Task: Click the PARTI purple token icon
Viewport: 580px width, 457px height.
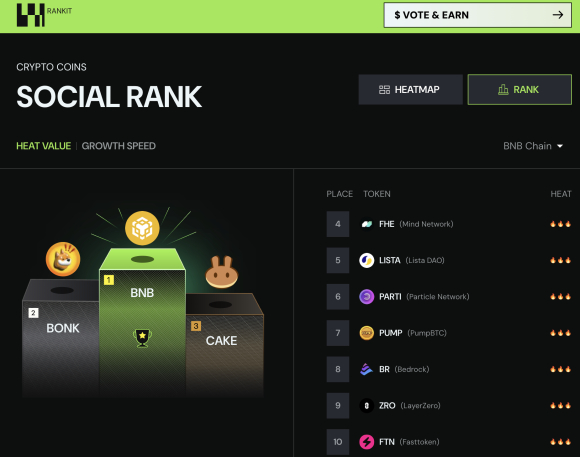Action: click(x=367, y=296)
